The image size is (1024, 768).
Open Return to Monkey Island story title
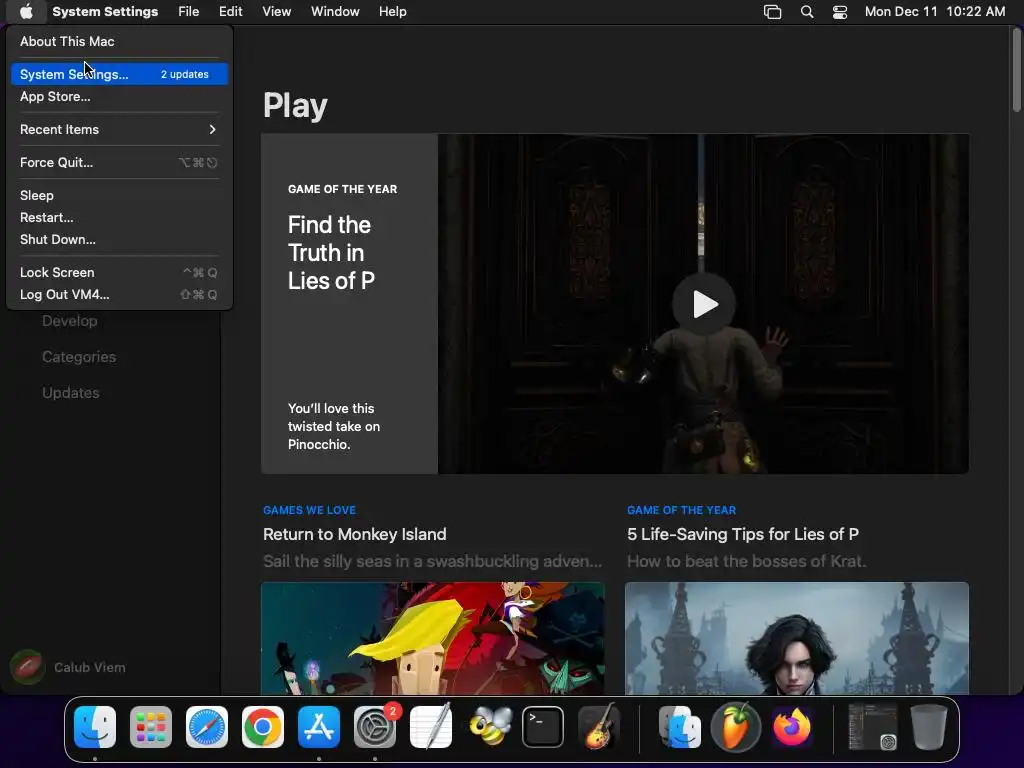click(x=355, y=534)
